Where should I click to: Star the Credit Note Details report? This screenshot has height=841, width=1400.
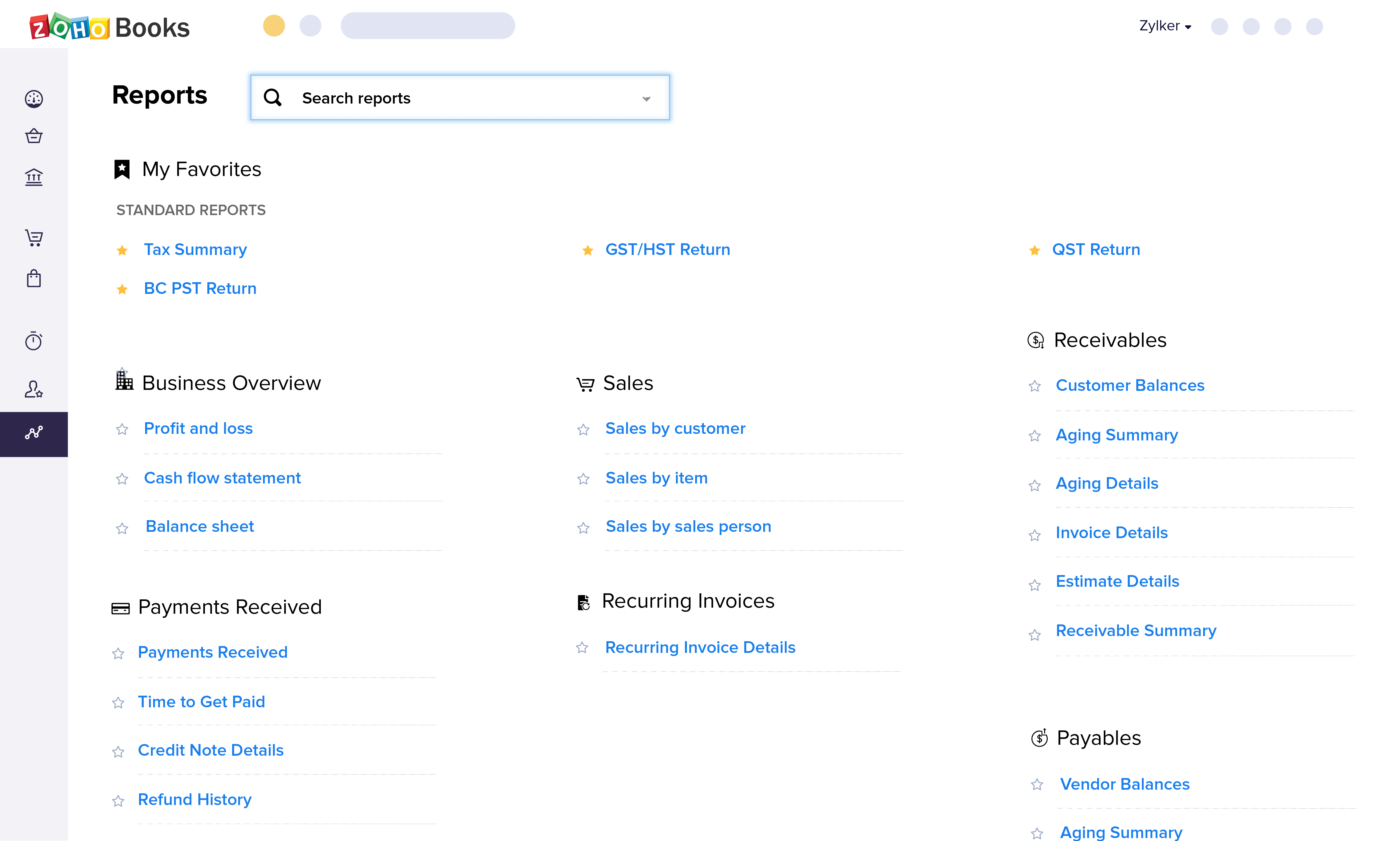pos(118,752)
